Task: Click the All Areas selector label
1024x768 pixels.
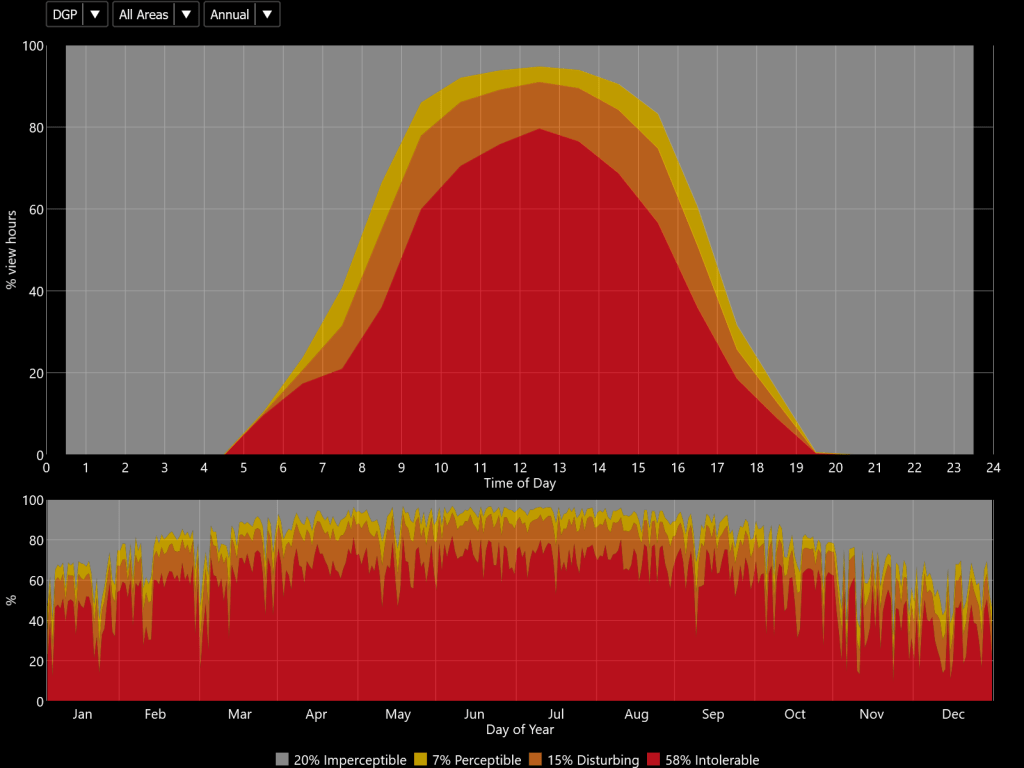Action: point(144,15)
